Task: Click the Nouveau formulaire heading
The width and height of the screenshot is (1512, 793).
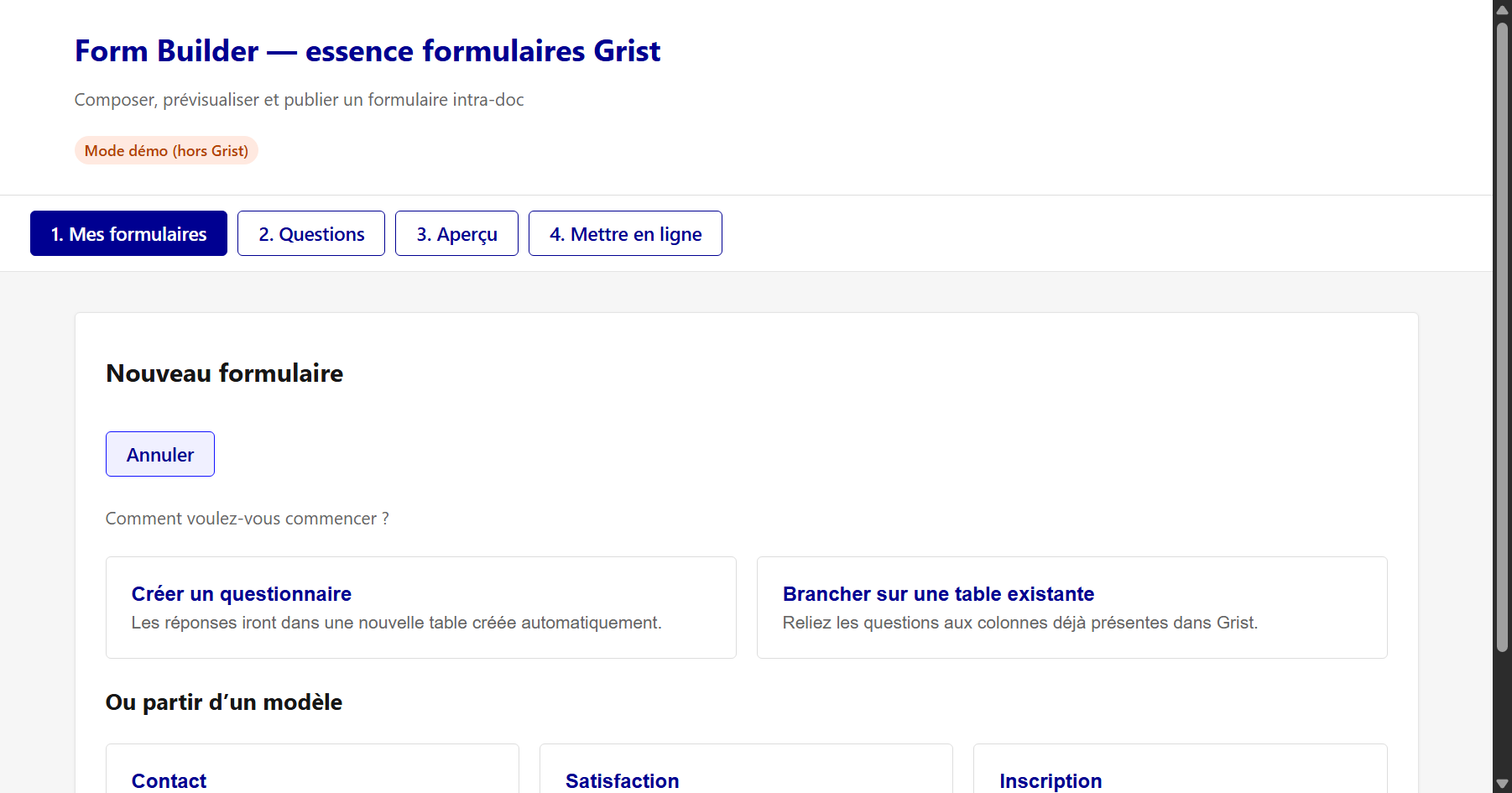Action: [225, 373]
